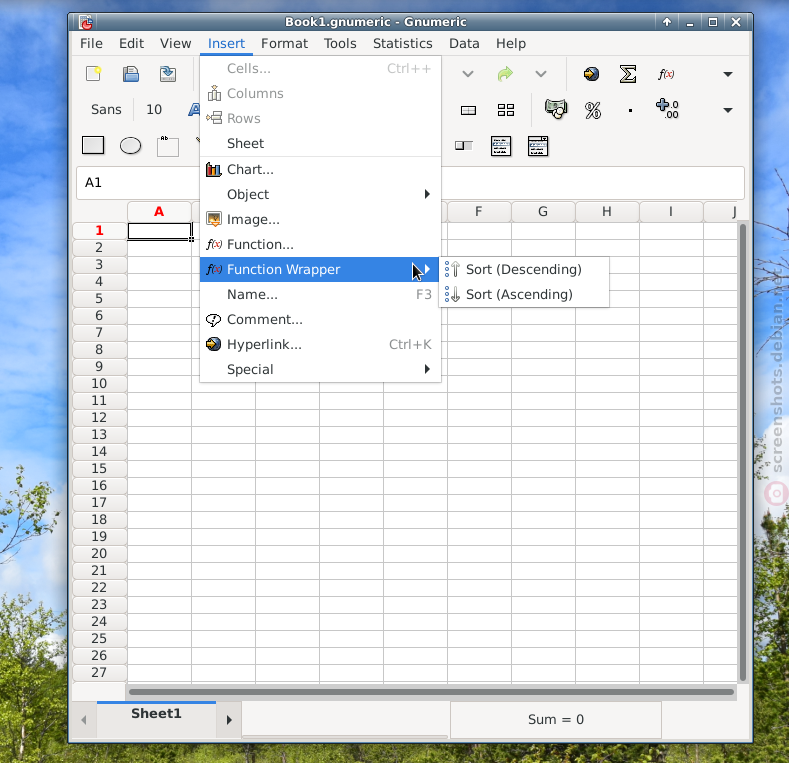Click the Gnumeric title bar app icon

[x=86, y=22]
